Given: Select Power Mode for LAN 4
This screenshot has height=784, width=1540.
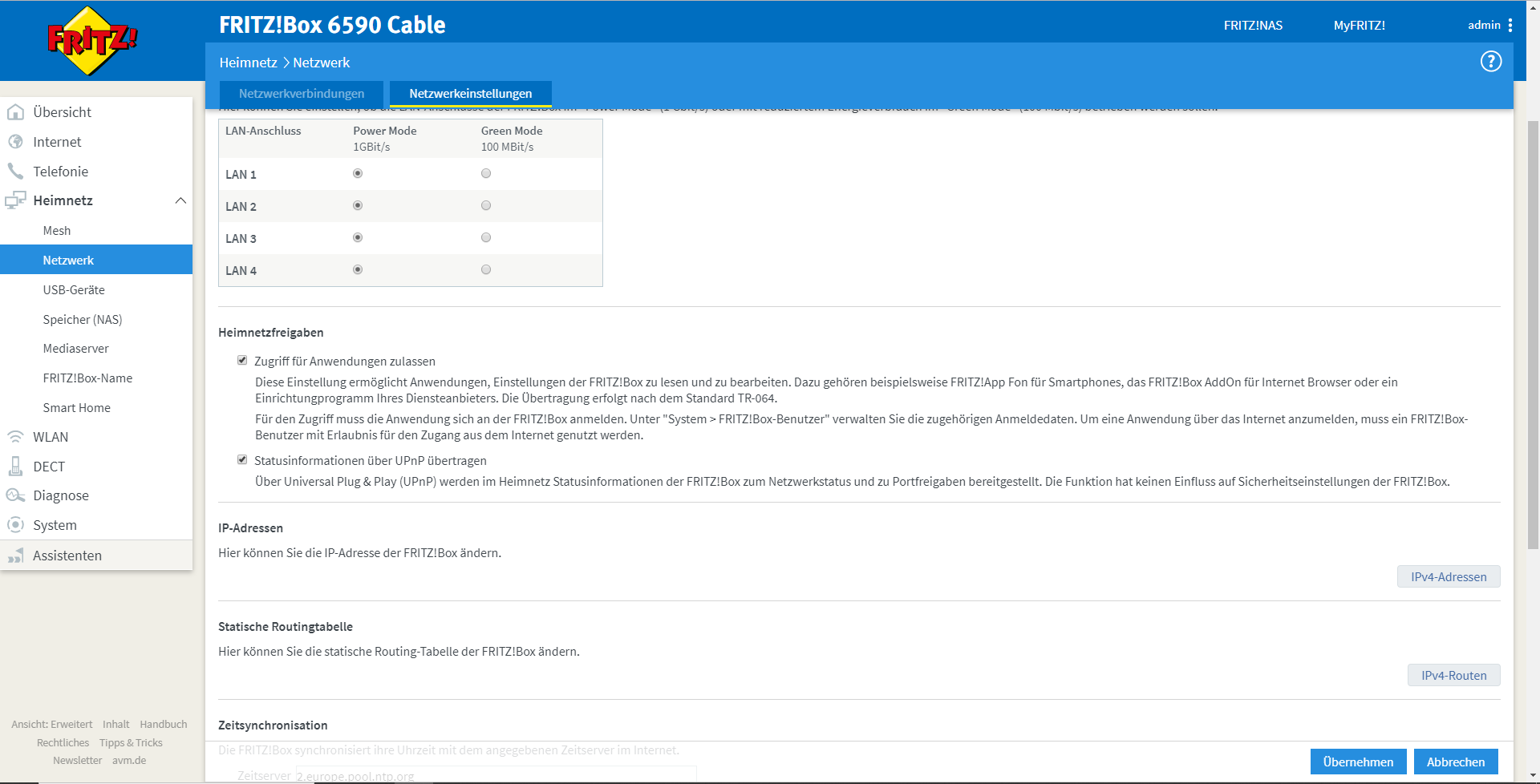Looking at the screenshot, I should pos(358,269).
